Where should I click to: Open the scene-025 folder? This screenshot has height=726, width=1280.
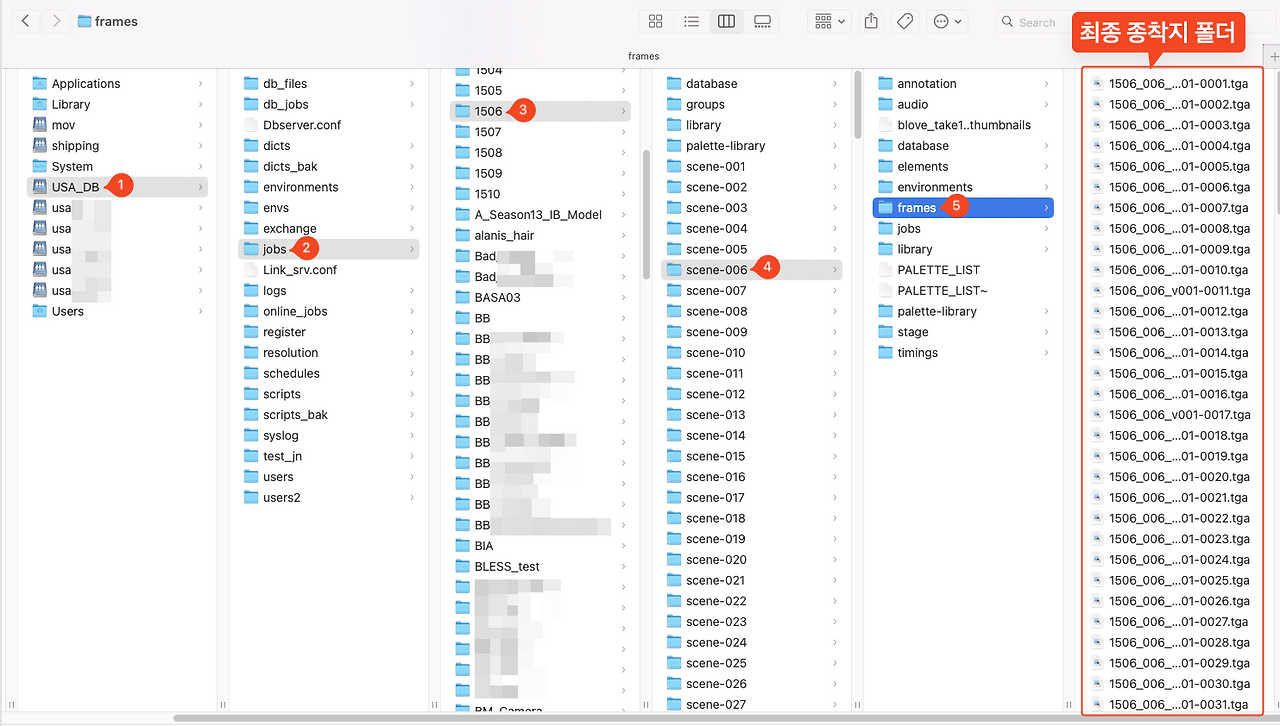pyautogui.click(x=751, y=663)
